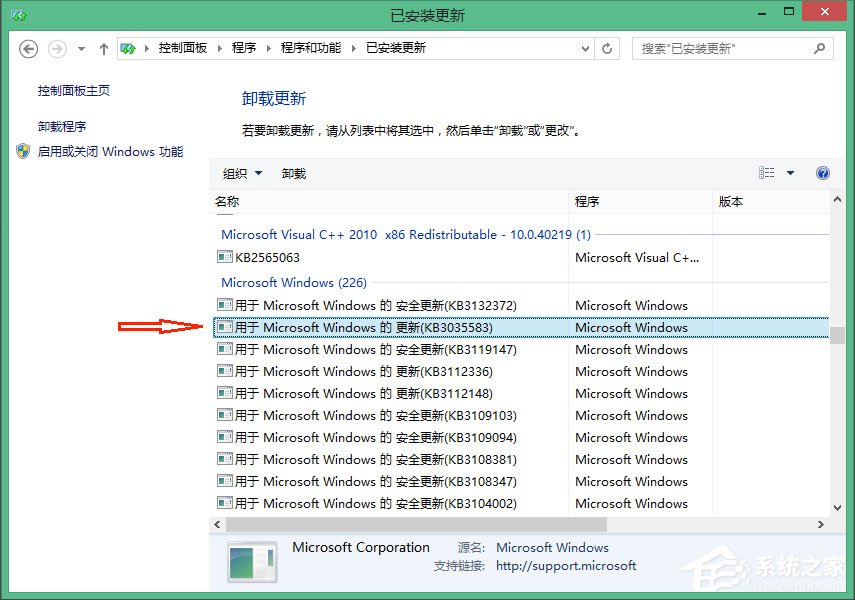The image size is (855, 600).
Task: Click the Control Panel icon in the address bar
Action: tap(128, 48)
